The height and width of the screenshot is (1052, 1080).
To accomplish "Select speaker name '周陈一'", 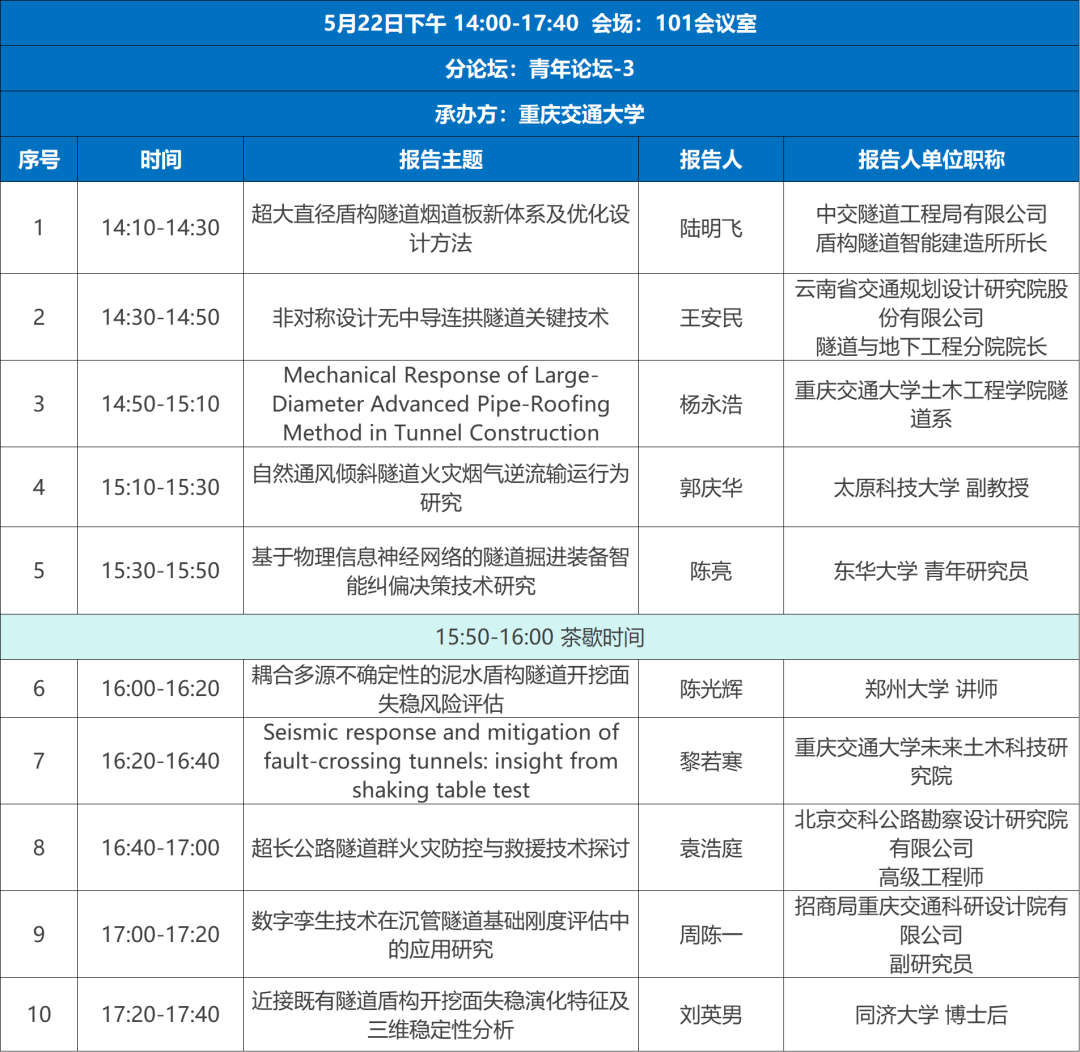I will 711,935.
